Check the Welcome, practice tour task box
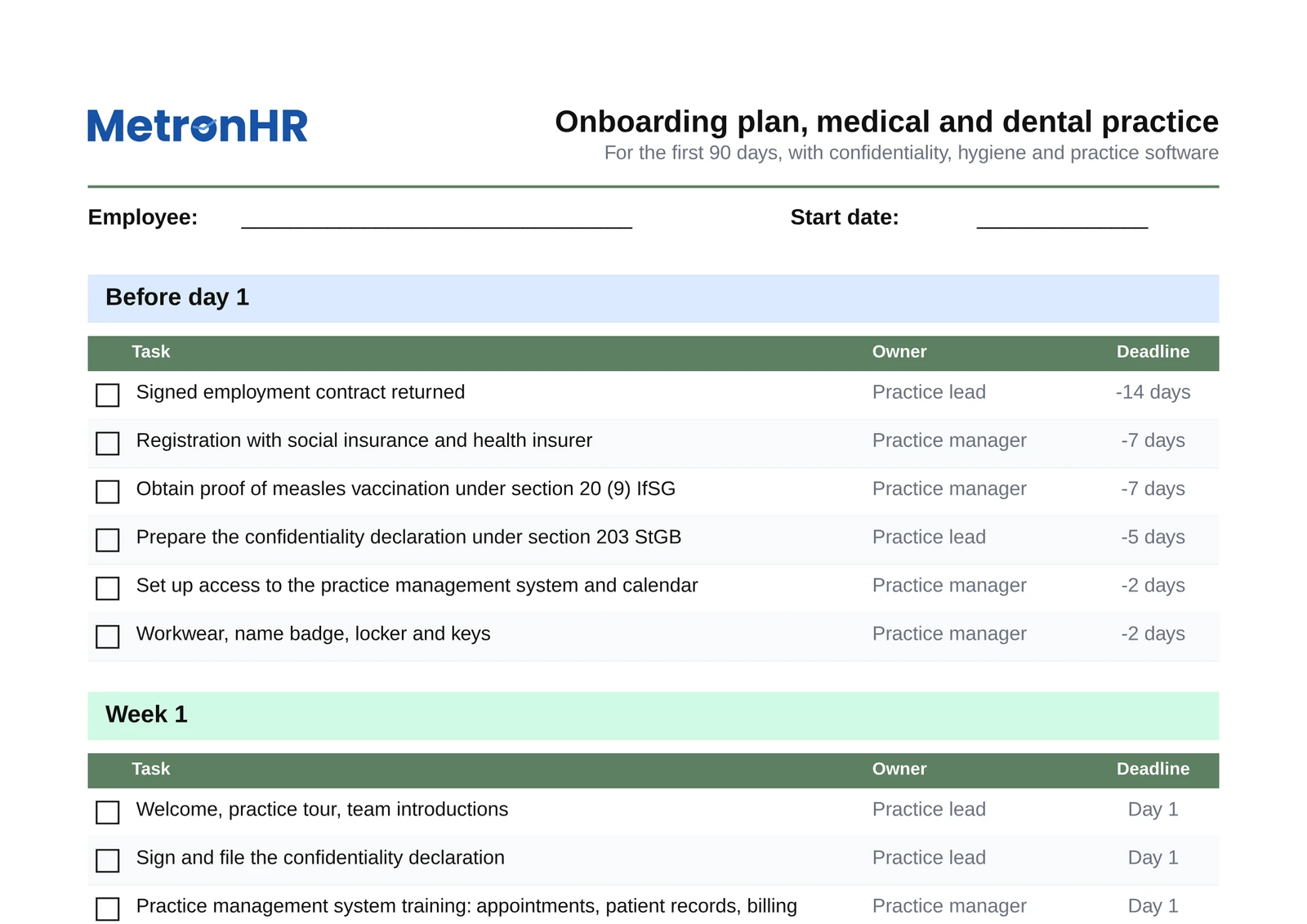The width and height of the screenshot is (1307, 924). coord(108,812)
